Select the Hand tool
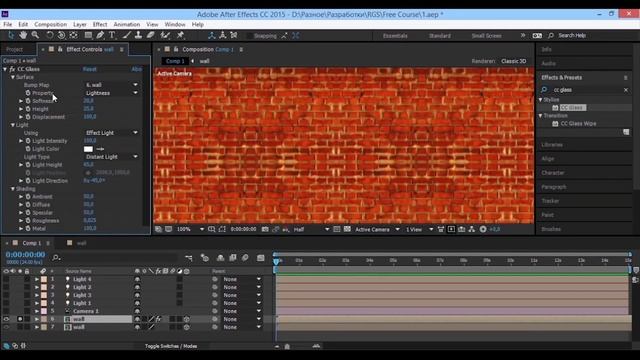This screenshot has width=640, height=360. 23,36
